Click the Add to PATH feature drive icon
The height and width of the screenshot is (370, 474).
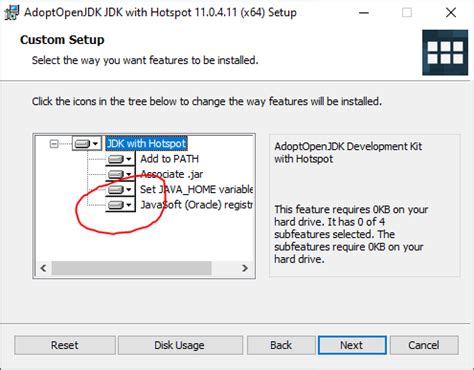pyautogui.click(x=120, y=159)
